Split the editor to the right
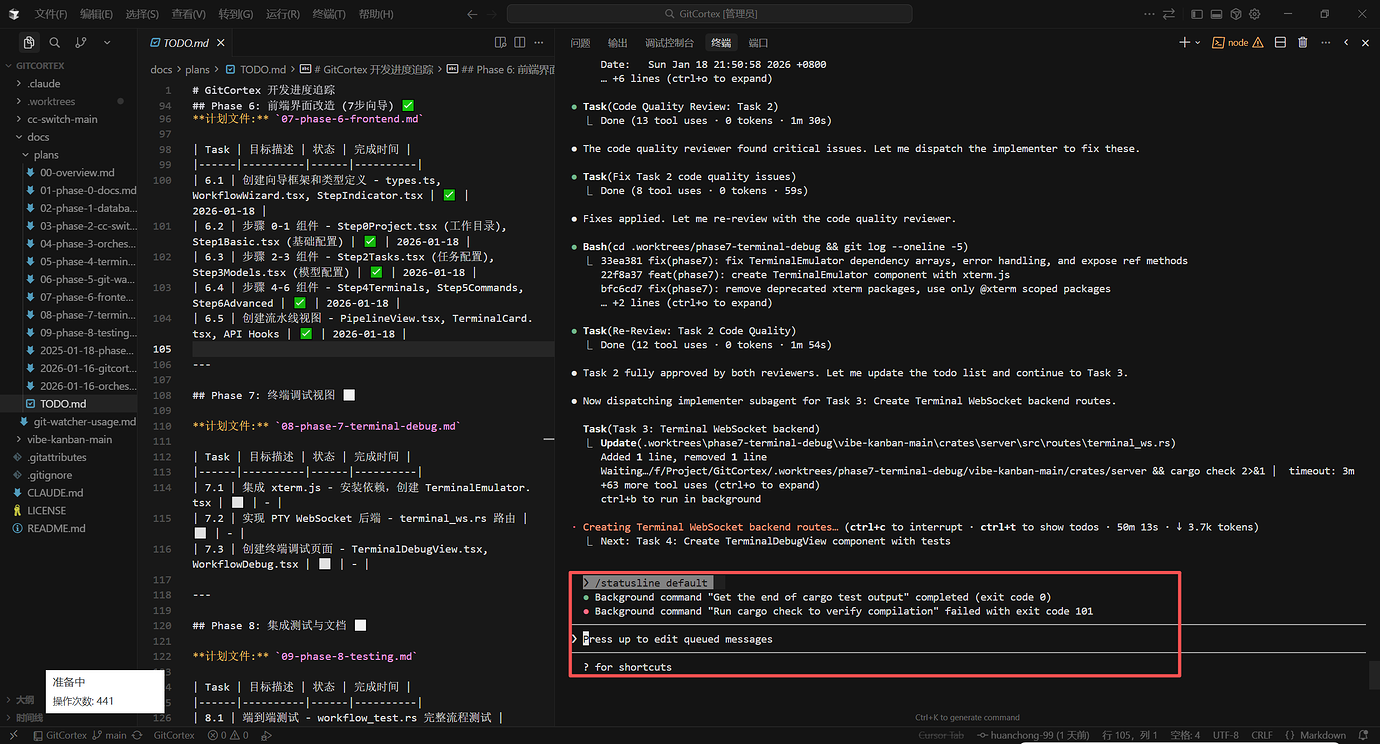1380x744 pixels. coord(522,43)
